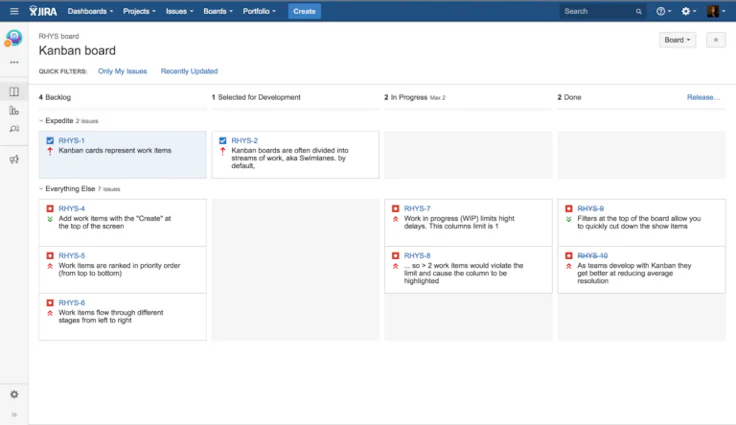Open the hamburger menu beside the JIRA logo

click(x=14, y=11)
